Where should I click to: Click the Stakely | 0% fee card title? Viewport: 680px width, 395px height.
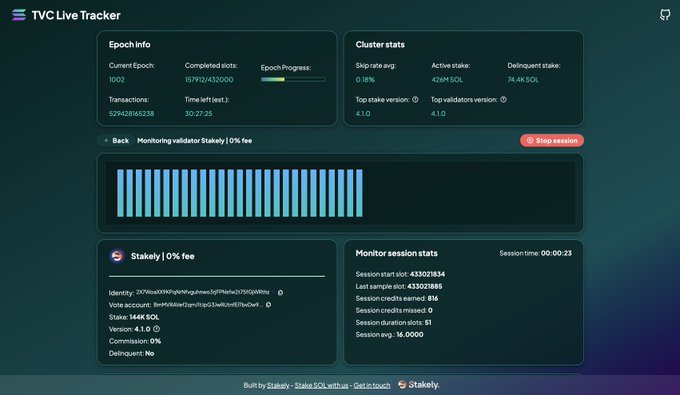[x=163, y=256]
